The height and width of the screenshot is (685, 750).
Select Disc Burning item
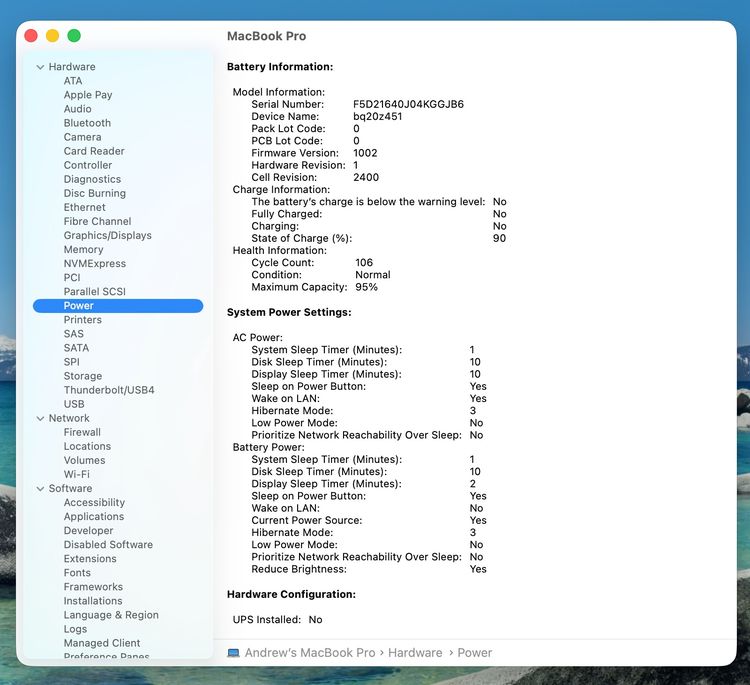pos(95,193)
